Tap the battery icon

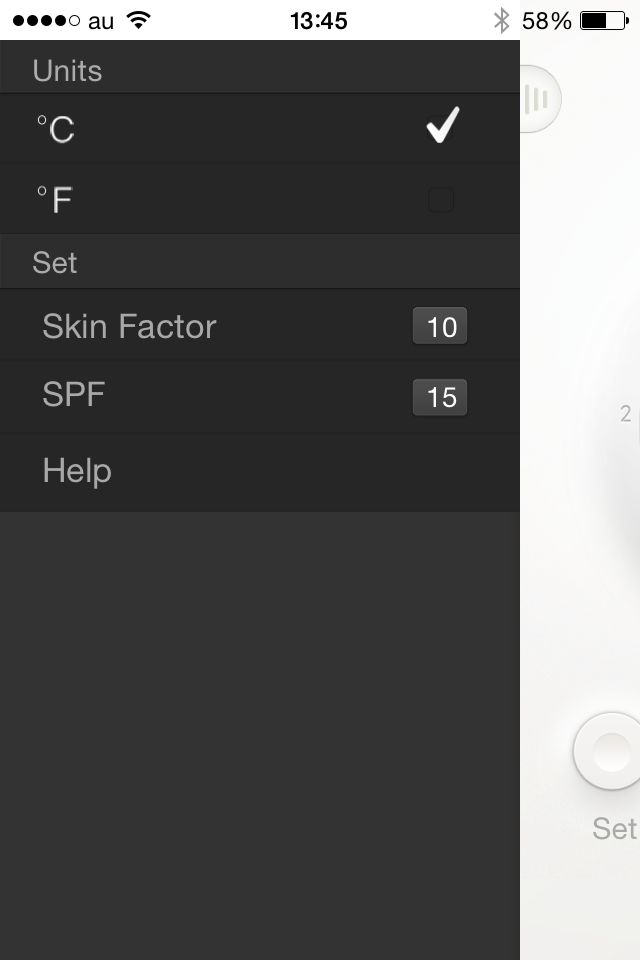[604, 20]
